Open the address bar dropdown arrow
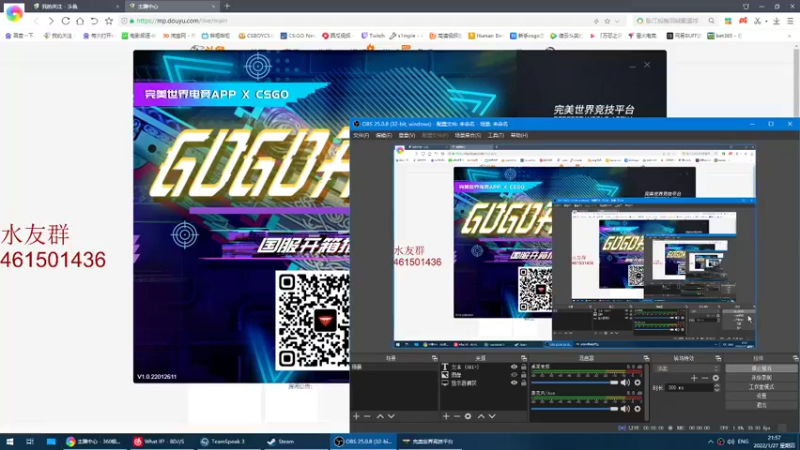The width and height of the screenshot is (800, 450). click(617, 21)
